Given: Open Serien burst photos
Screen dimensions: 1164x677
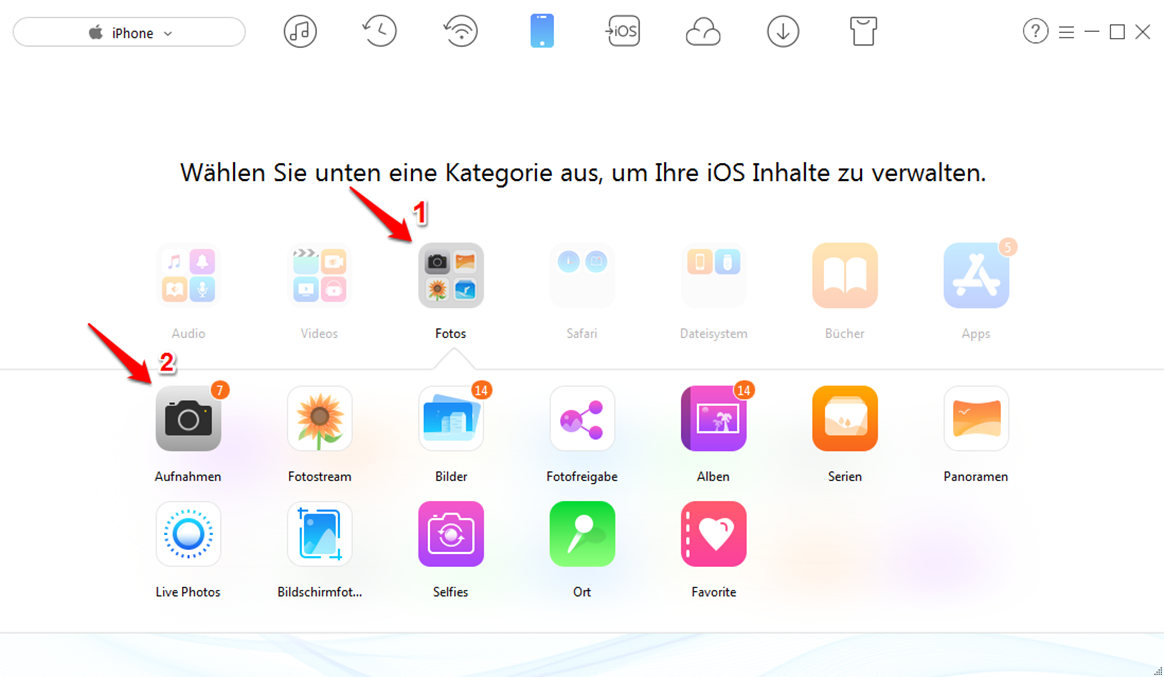Looking at the screenshot, I should tap(845, 419).
